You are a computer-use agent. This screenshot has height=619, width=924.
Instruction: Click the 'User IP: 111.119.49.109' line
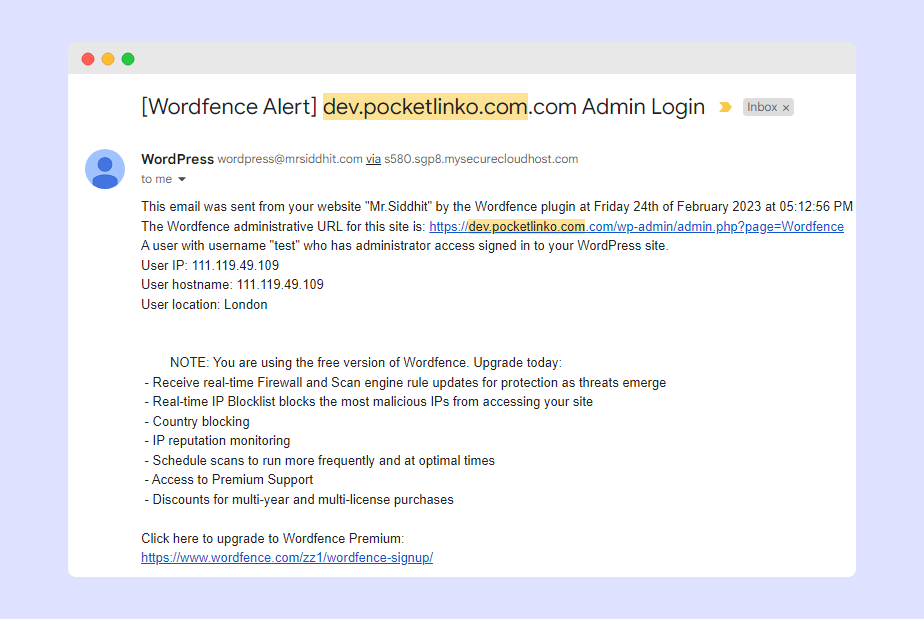(x=210, y=265)
